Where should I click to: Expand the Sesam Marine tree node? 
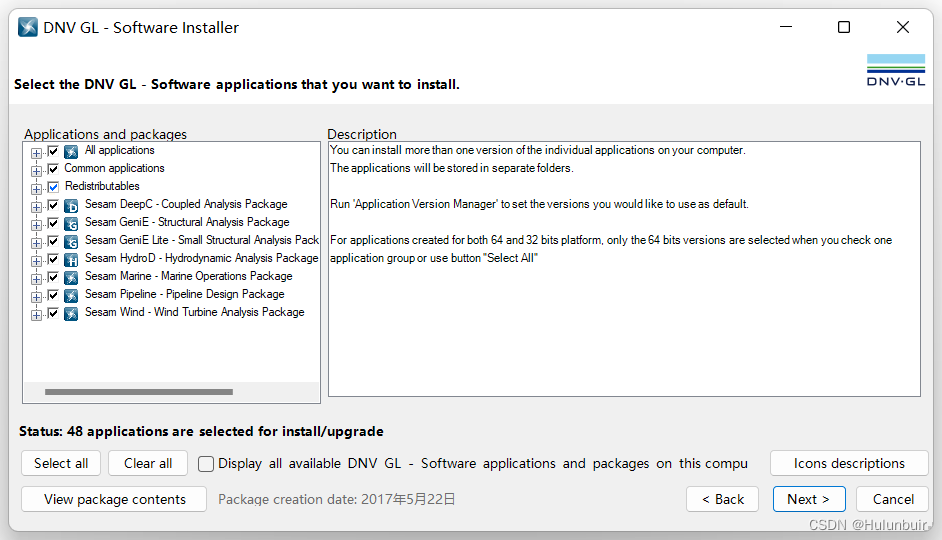point(37,279)
